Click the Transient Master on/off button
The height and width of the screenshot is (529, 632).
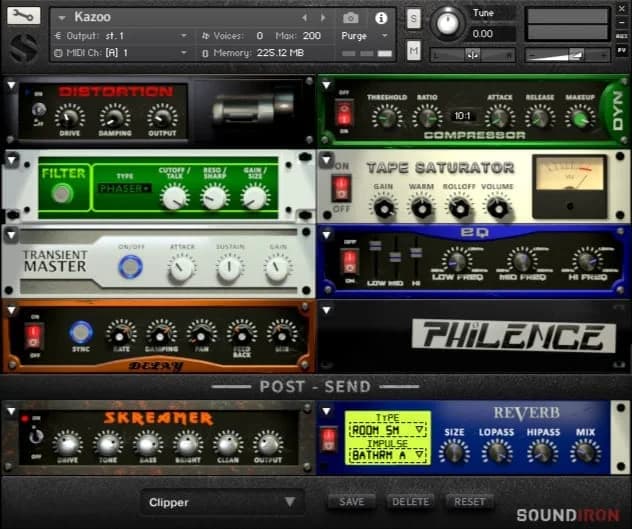pyautogui.click(x=130, y=267)
